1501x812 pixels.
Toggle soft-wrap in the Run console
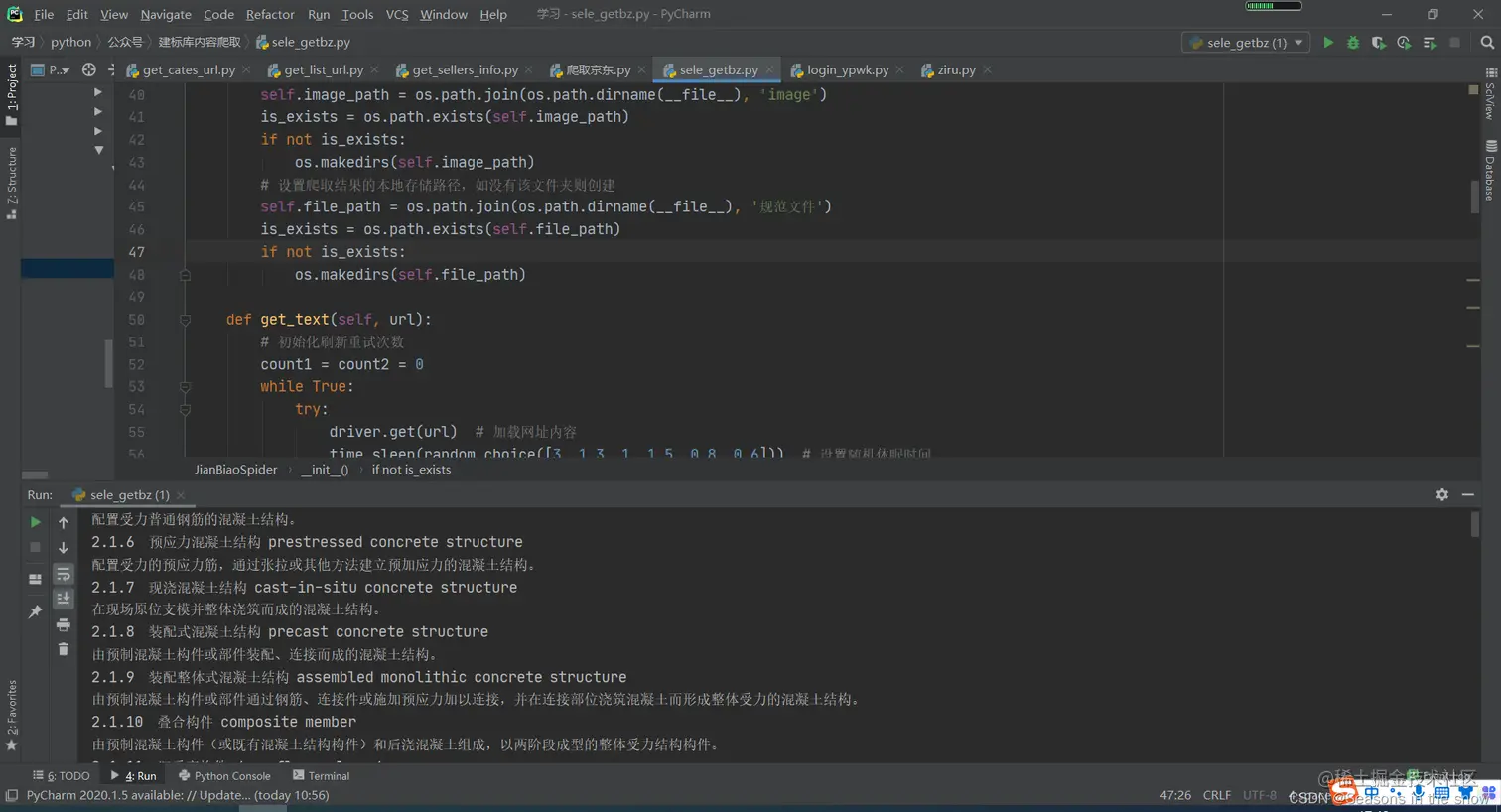63,574
